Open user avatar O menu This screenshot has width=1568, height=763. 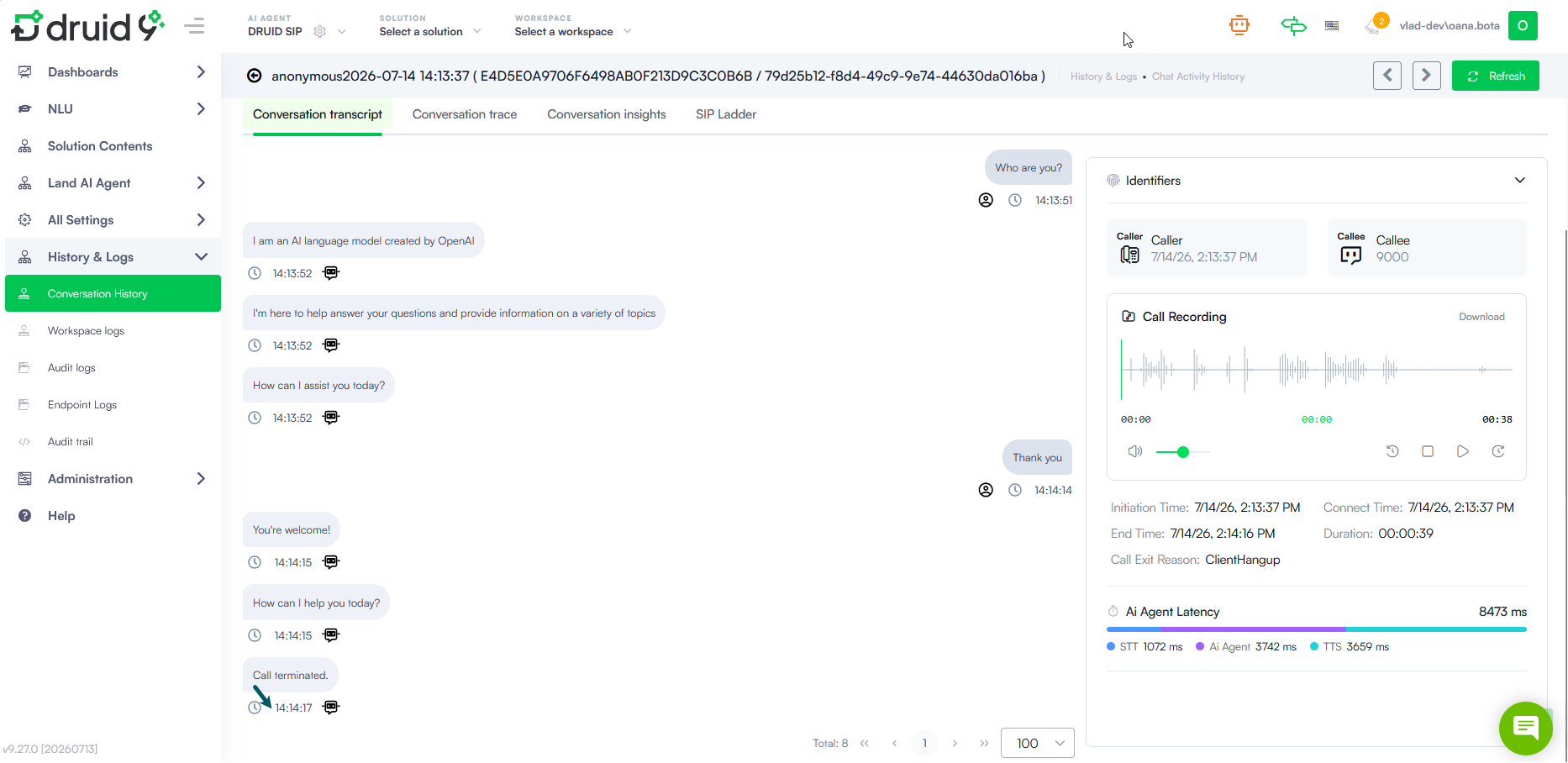tap(1523, 25)
